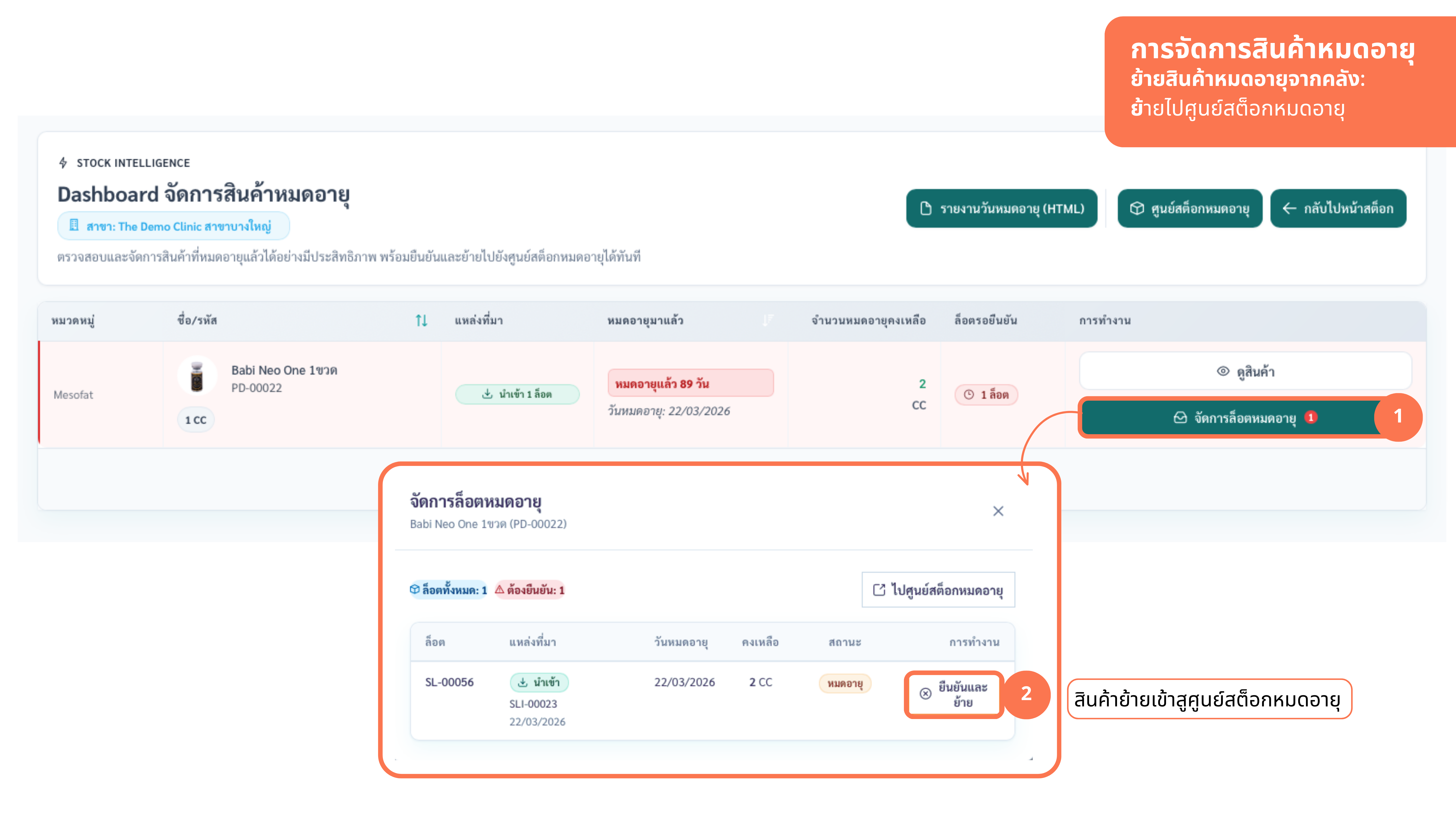Image resolution: width=1456 pixels, height=819 pixels.
Task: Click product code PD-00022 in the table
Action: coord(256,388)
